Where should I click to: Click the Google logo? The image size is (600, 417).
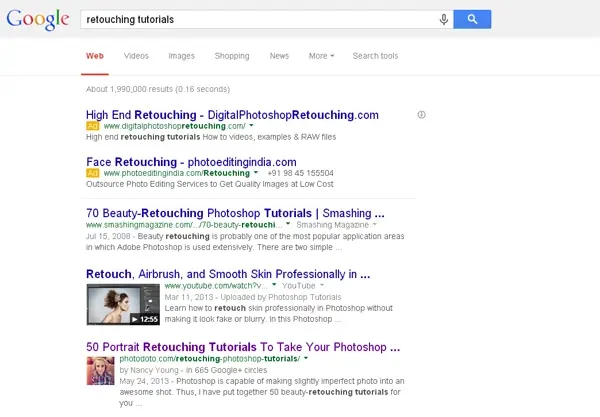(x=38, y=20)
